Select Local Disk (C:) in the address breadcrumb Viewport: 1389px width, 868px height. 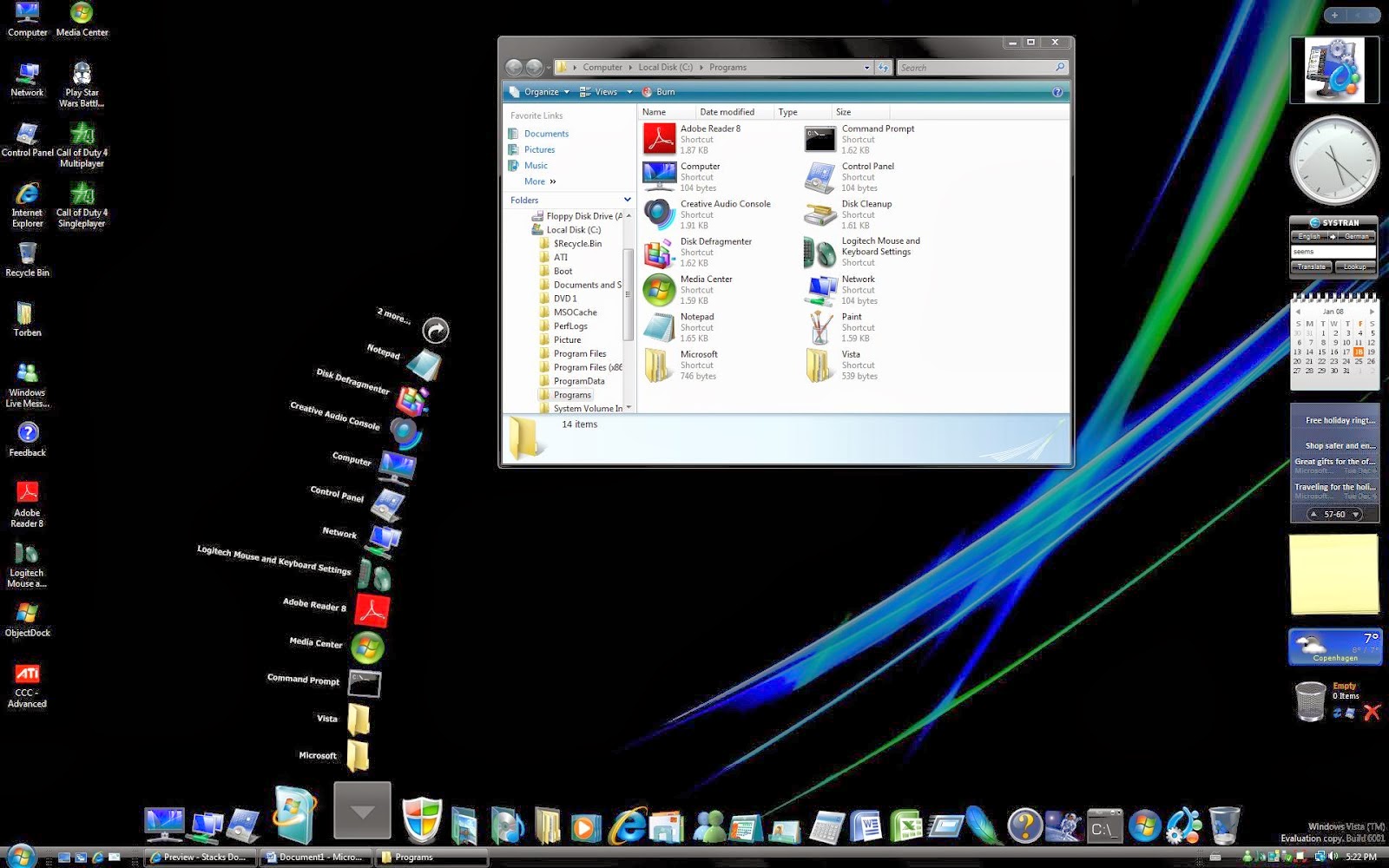point(665,68)
